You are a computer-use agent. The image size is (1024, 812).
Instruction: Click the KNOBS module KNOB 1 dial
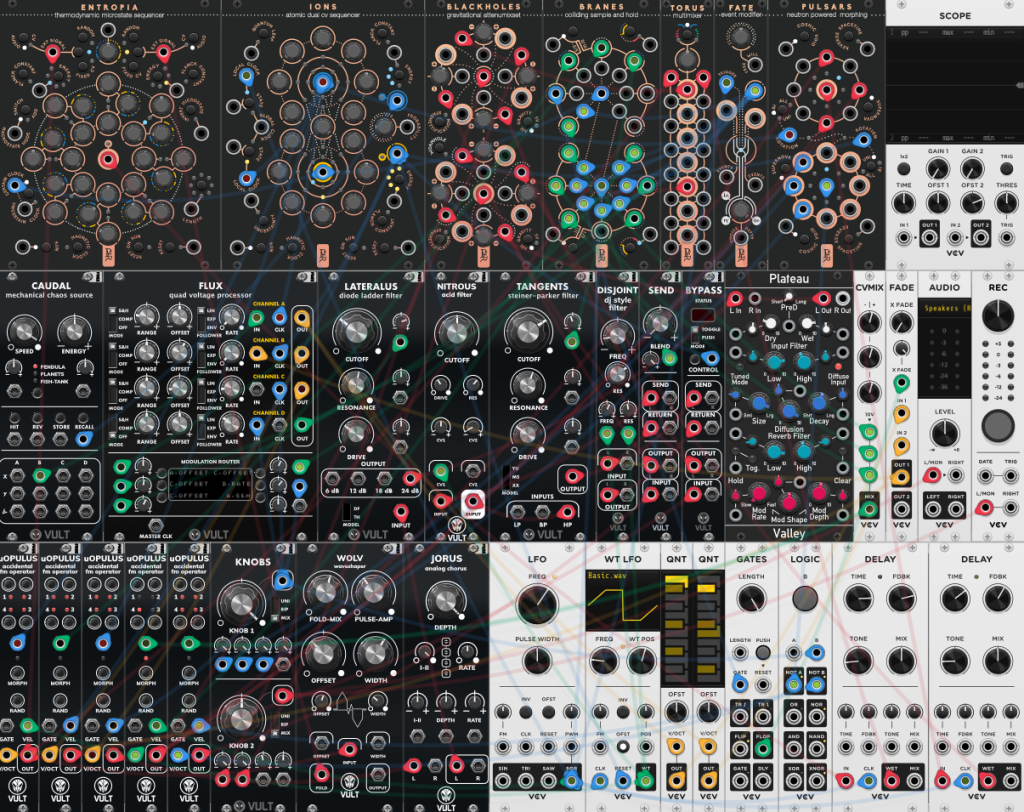241,604
